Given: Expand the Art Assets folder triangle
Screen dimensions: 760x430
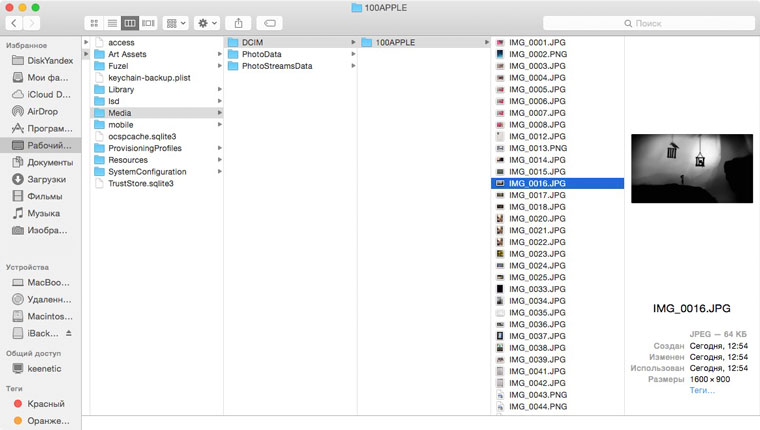Looking at the screenshot, I should pyautogui.click(x=86, y=54).
